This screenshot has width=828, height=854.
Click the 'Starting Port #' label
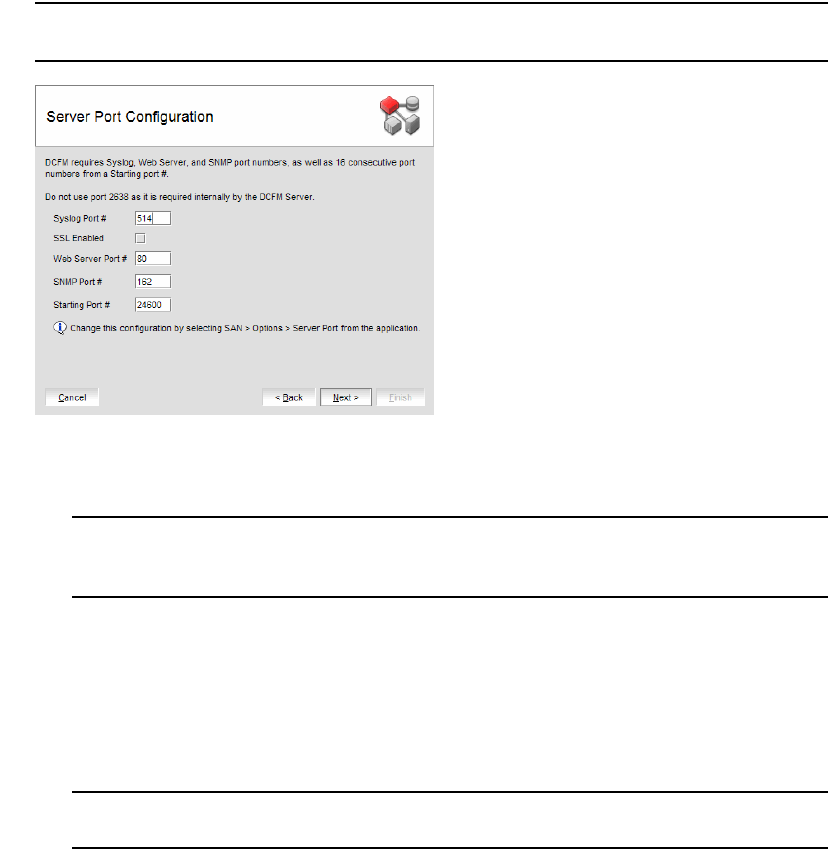(82, 305)
